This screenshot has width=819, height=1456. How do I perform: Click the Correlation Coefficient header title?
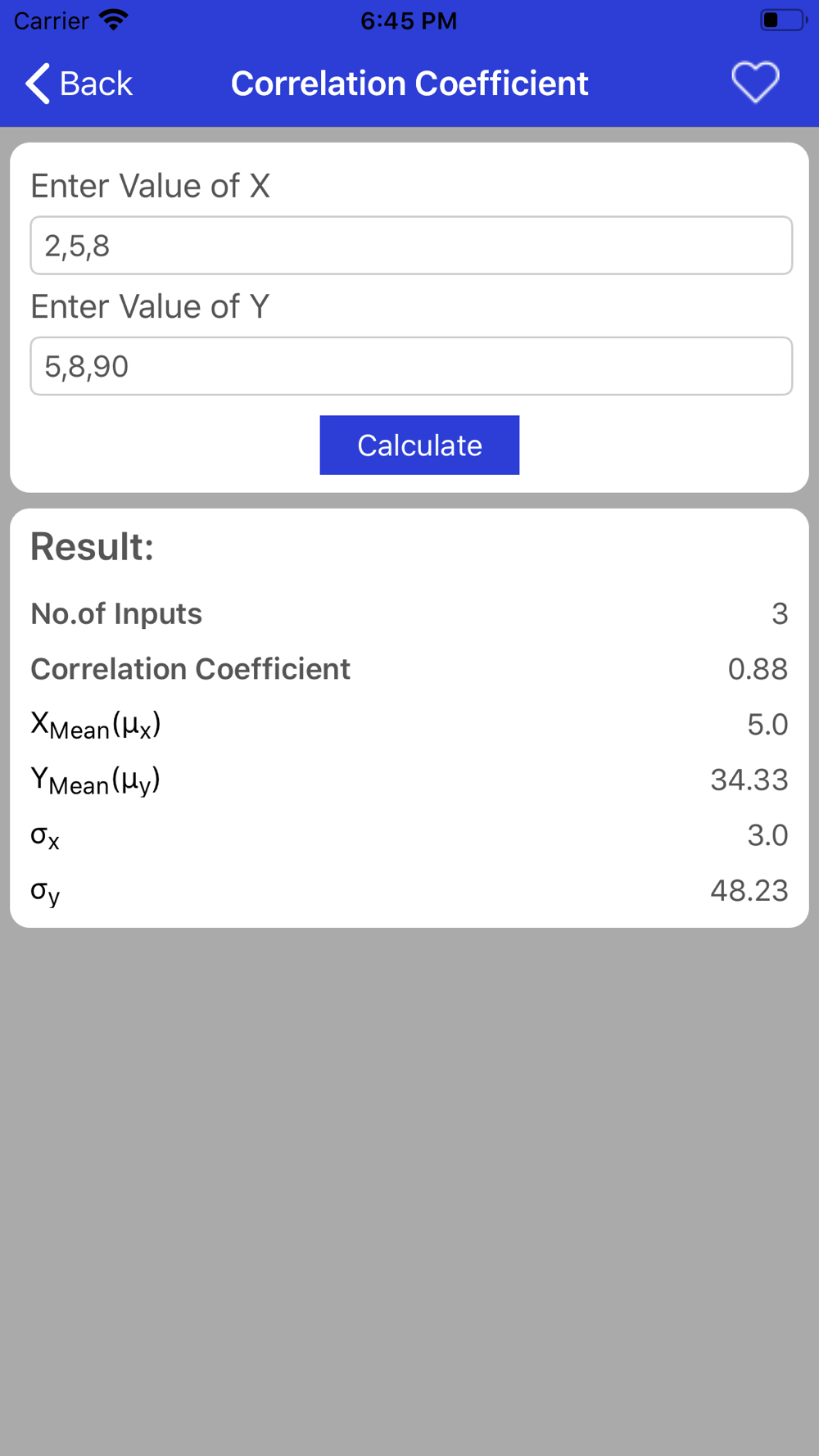(x=409, y=84)
